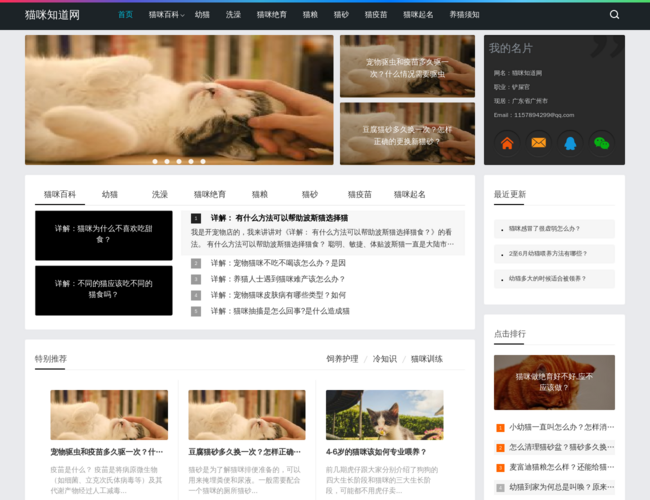This screenshot has width=650, height=500.
Task: Switch to 猫咪绝育 content tab
Action: tap(210, 194)
